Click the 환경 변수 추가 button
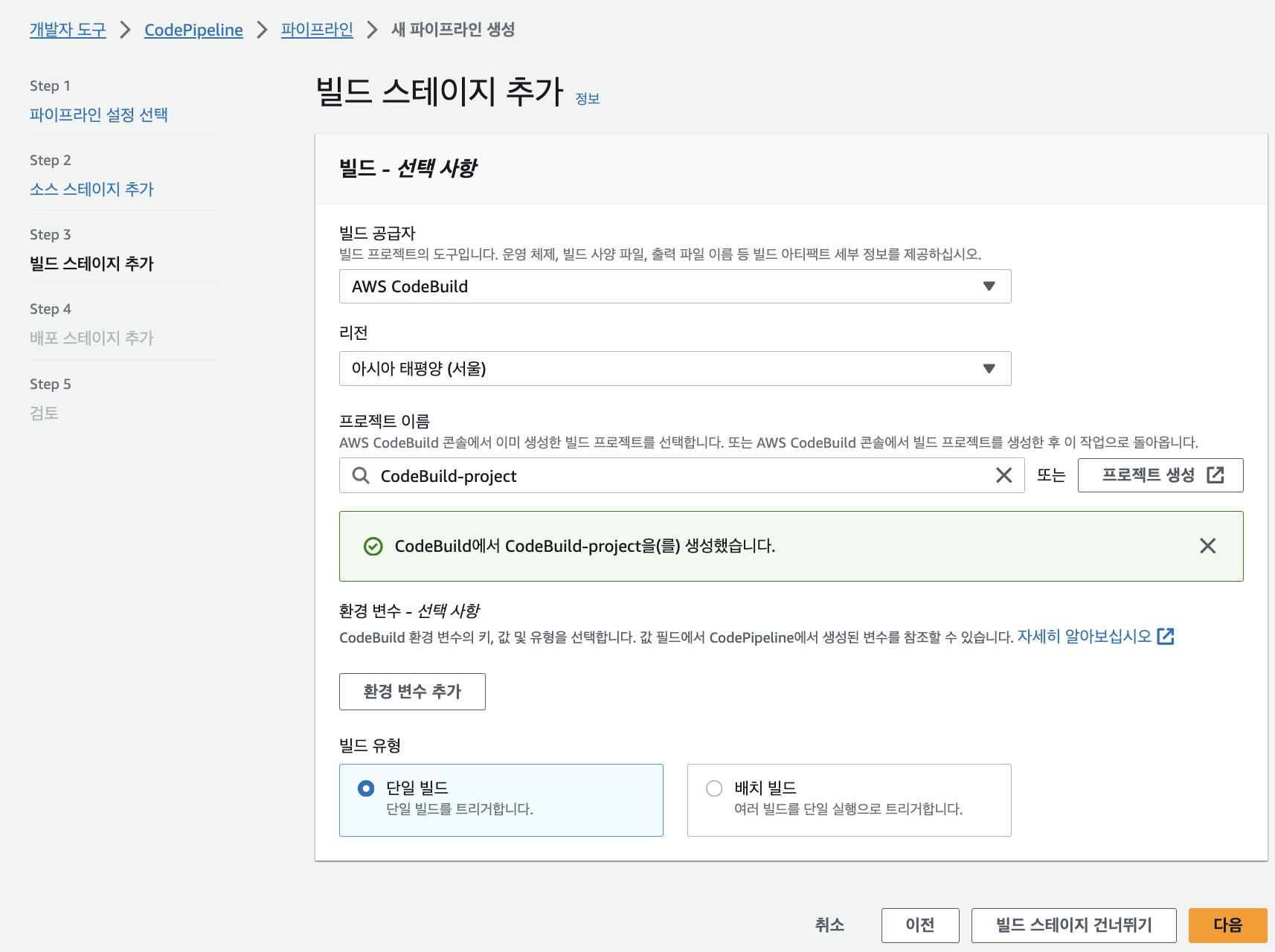Image resolution: width=1275 pixels, height=952 pixels. [412, 692]
